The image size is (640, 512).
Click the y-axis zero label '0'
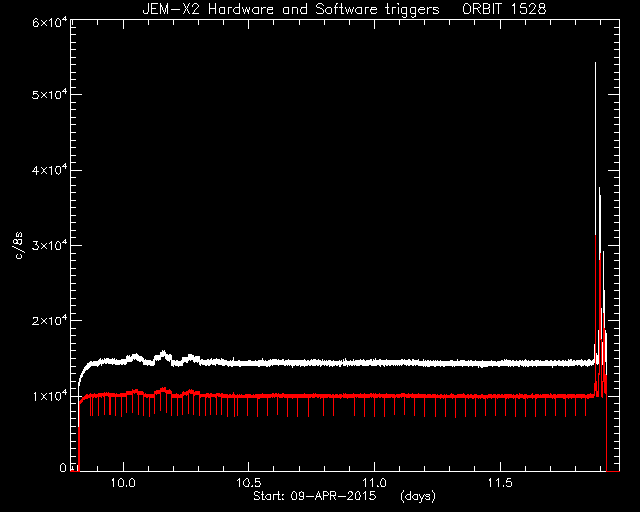pyautogui.click(x=63, y=467)
